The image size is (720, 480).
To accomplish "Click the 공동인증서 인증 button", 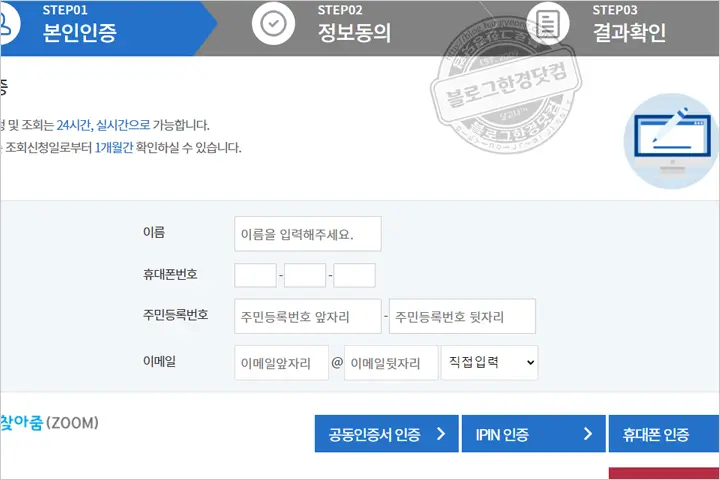I will pos(387,434).
